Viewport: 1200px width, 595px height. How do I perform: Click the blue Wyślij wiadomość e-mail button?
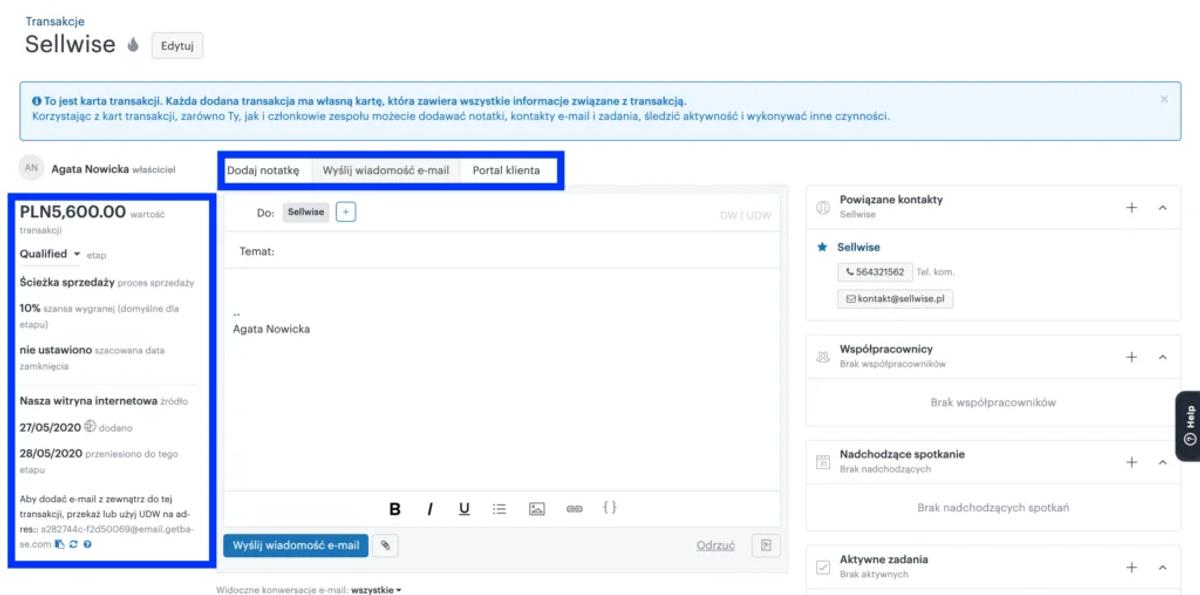coord(296,545)
